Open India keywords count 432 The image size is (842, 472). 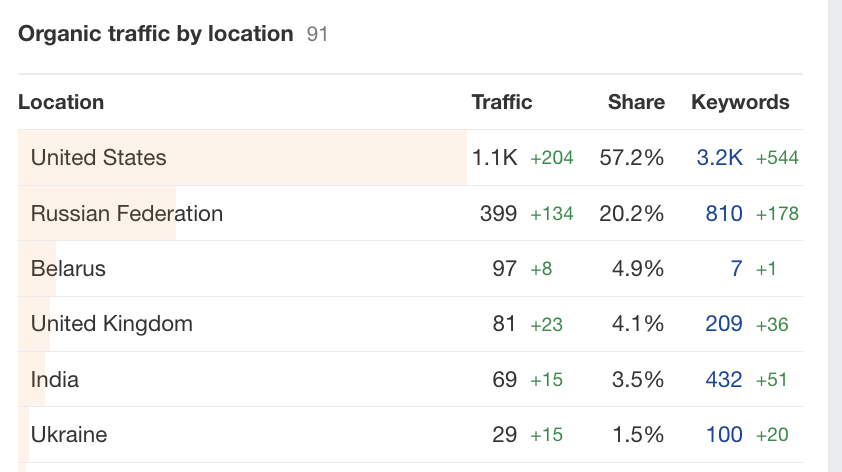tap(724, 380)
